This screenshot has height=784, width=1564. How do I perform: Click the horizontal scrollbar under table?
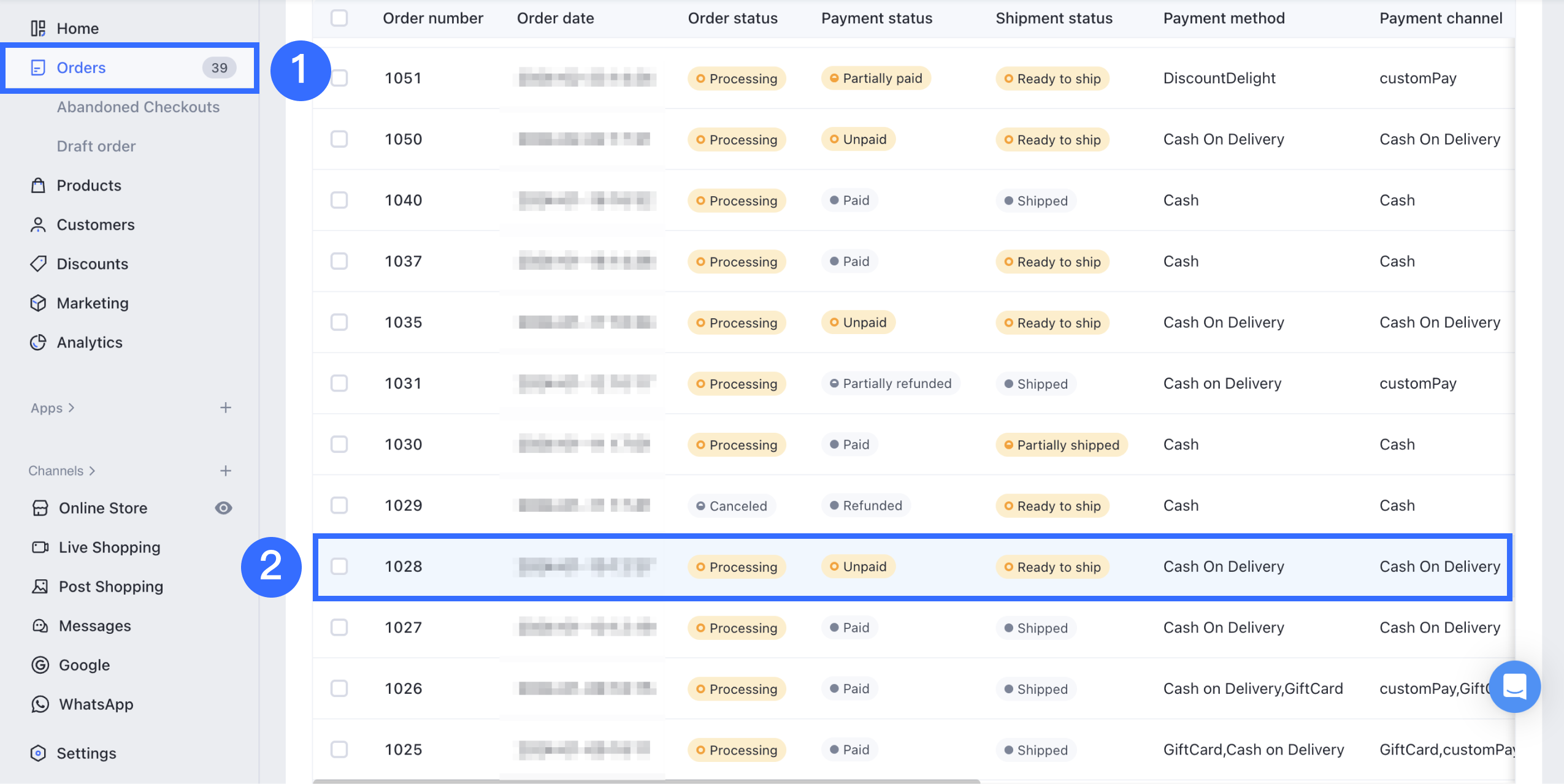pos(646,782)
